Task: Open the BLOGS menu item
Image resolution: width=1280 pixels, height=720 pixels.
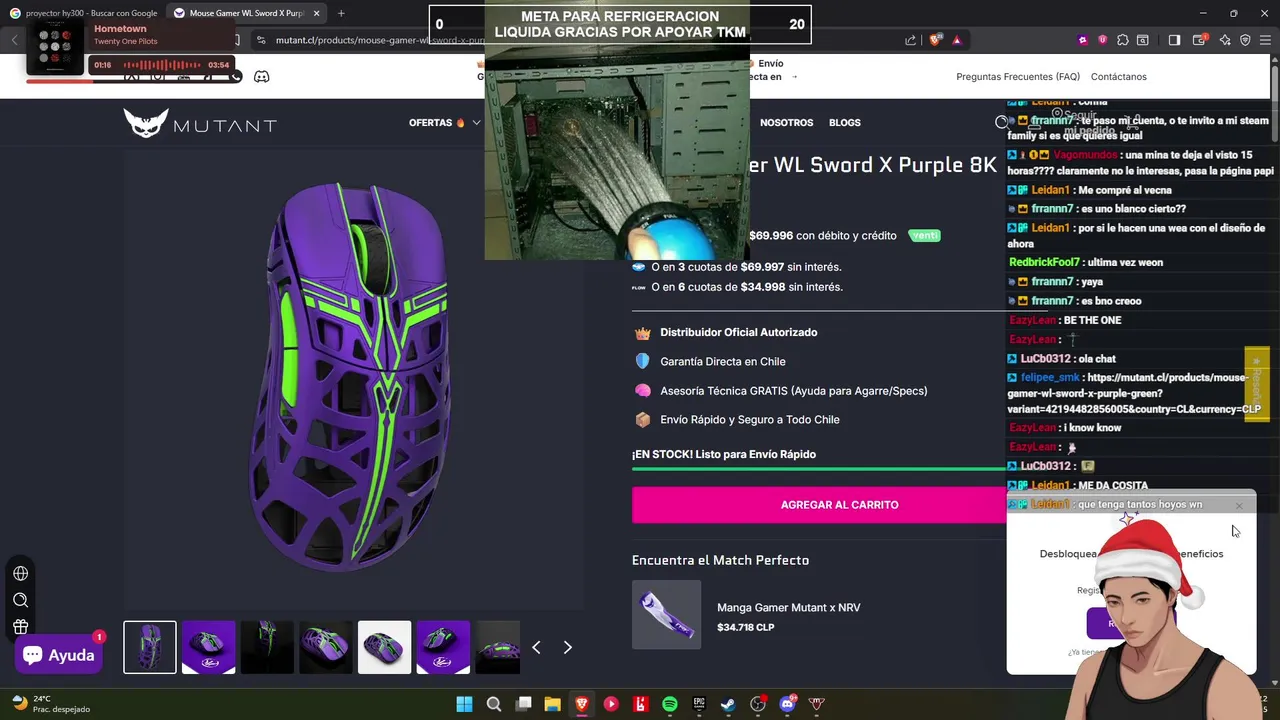Action: pyautogui.click(x=844, y=123)
